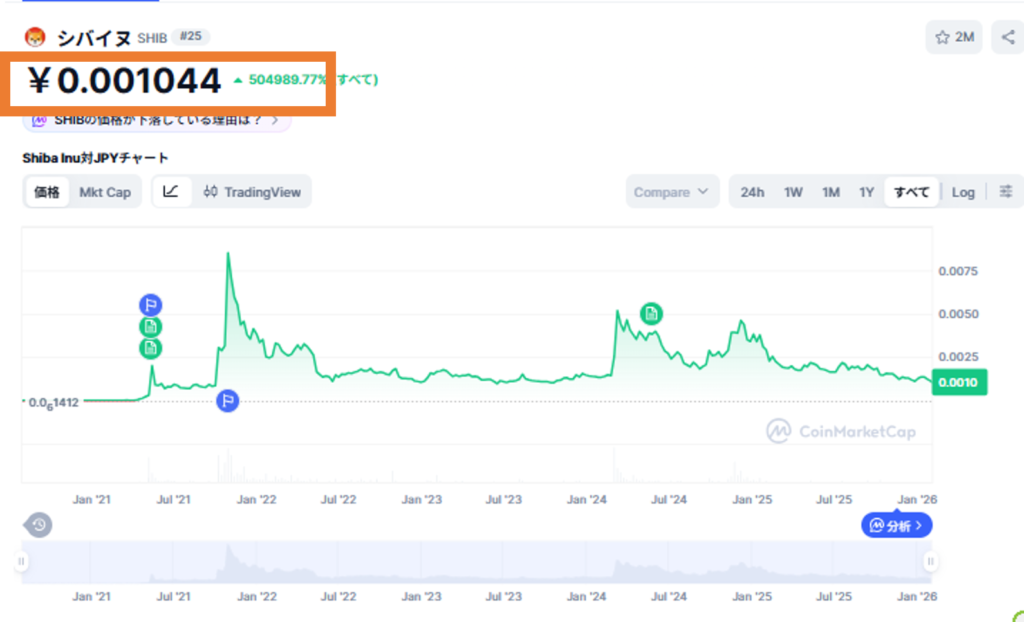Choose the すべて all-time range
Image resolution: width=1024 pixels, height=622 pixels.
coord(911,192)
